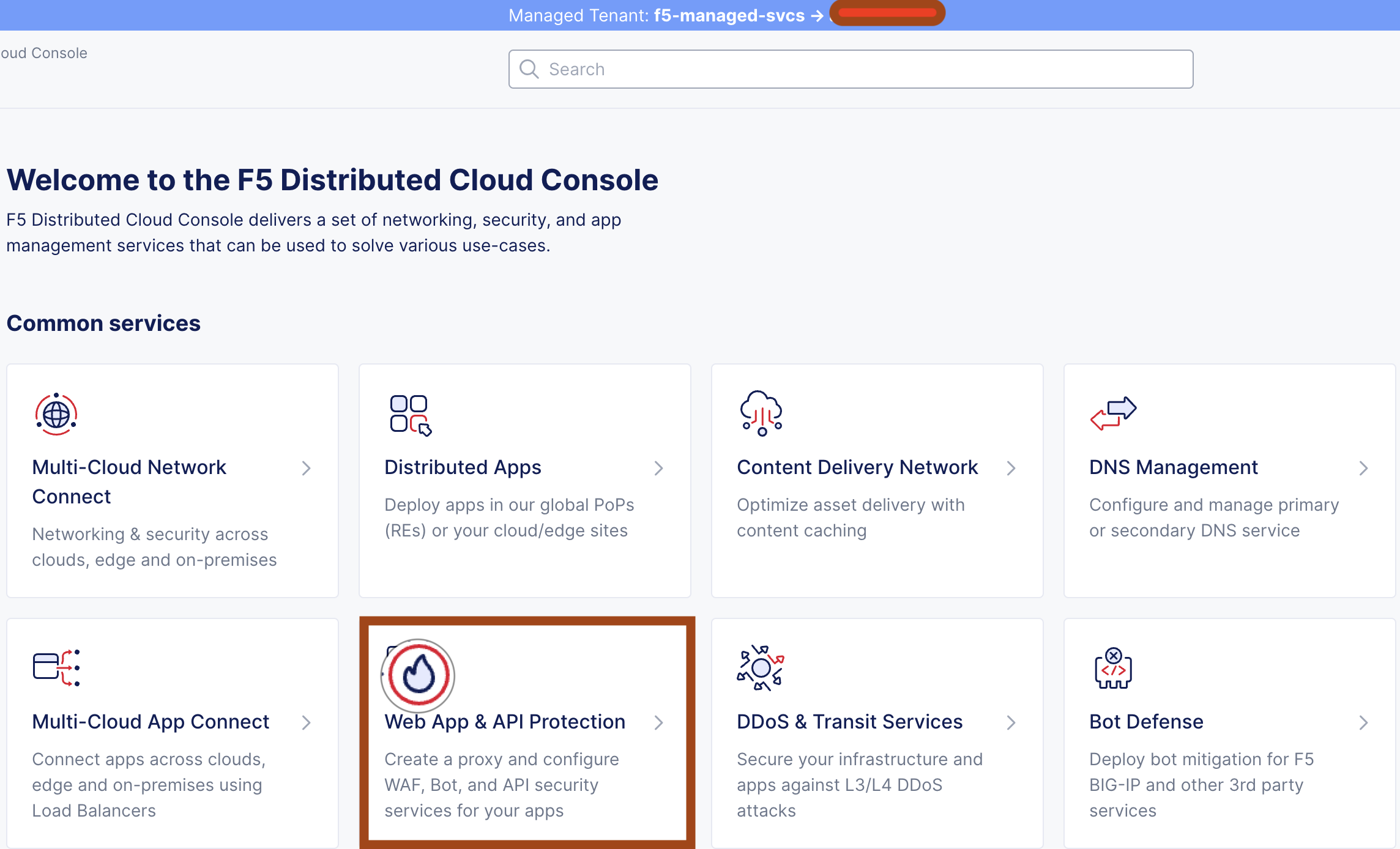Click the Multi-Cloud App Connect icon
This screenshot has height=849, width=1400.
56,667
